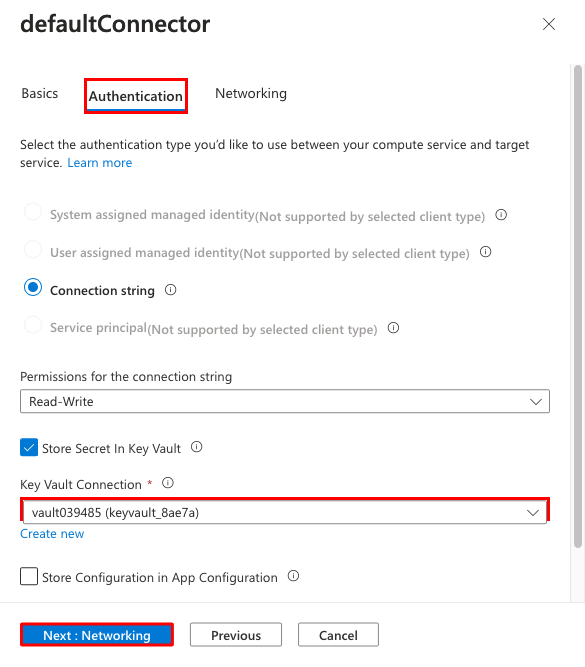This screenshot has height=667, width=585.
Task: Click Create new key vault connection link
Action: 52,533
